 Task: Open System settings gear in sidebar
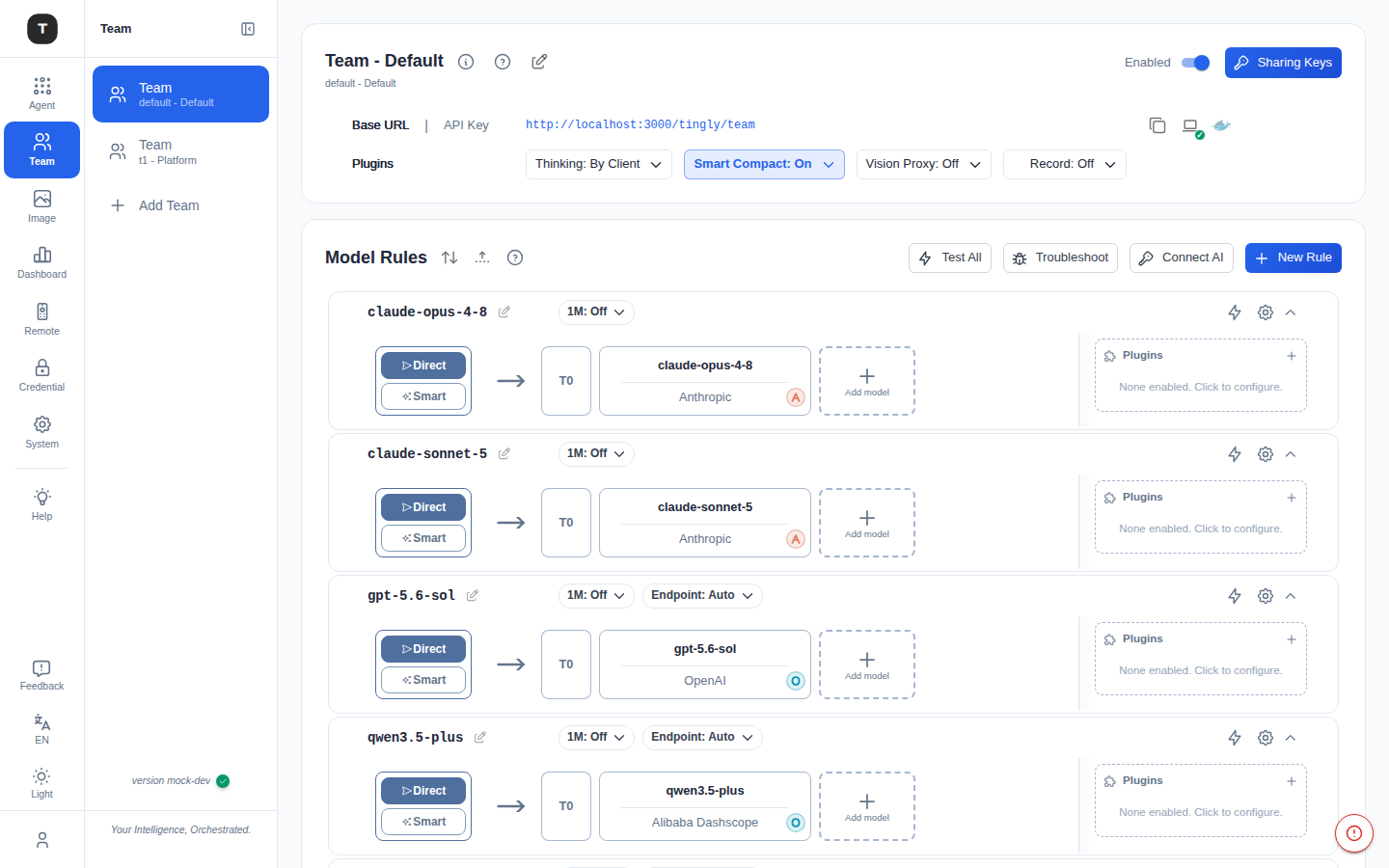[x=41, y=432]
